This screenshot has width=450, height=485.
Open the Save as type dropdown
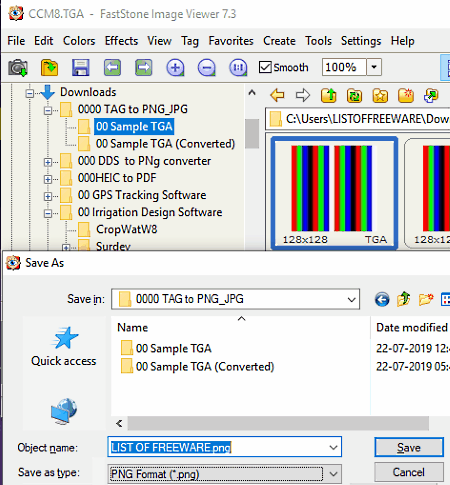333,474
